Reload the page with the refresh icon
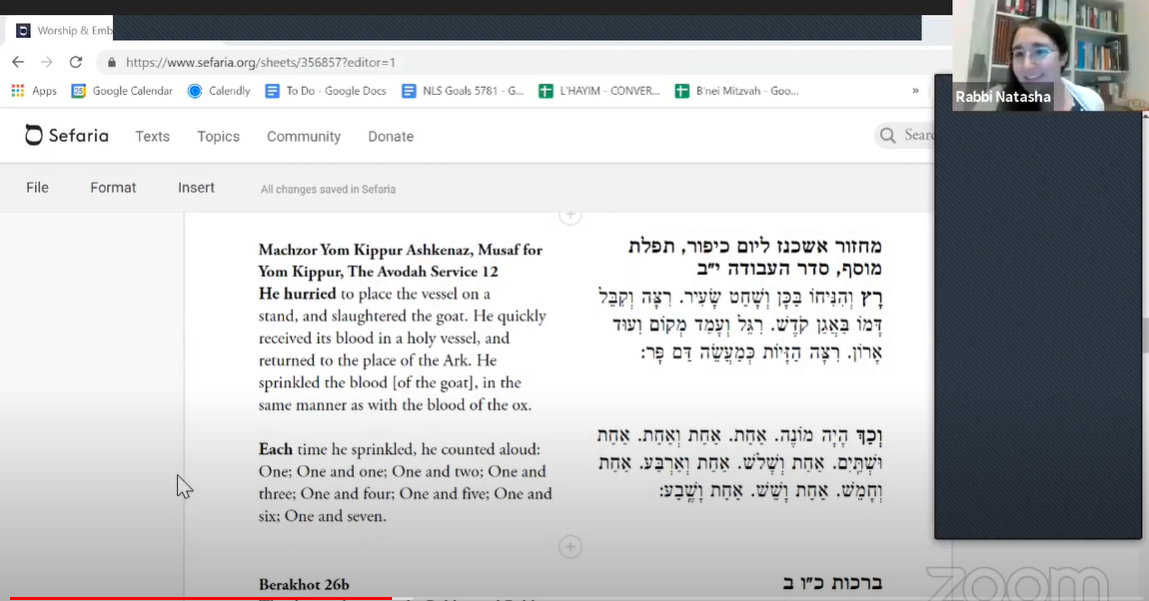The width and height of the screenshot is (1149, 601). [x=75, y=62]
